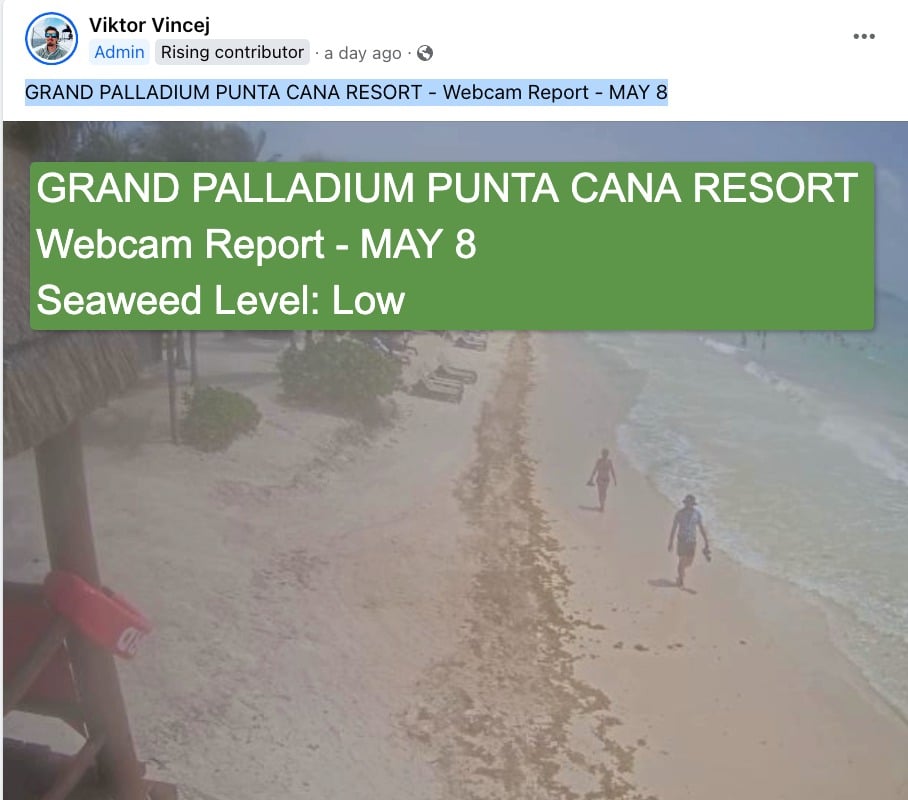Click 'Webcam Report - MAY 8' text in the green banner
Viewport: 908px width, 800px height.
256,244
